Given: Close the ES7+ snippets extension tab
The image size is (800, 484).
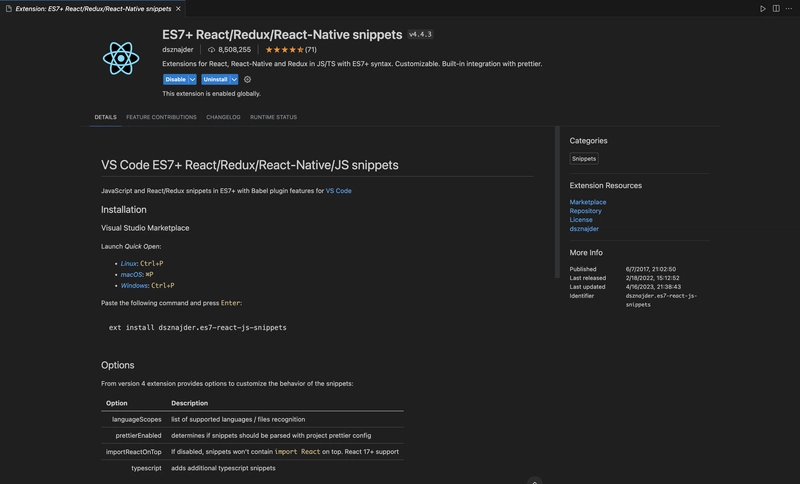Looking at the screenshot, I should point(178,9).
